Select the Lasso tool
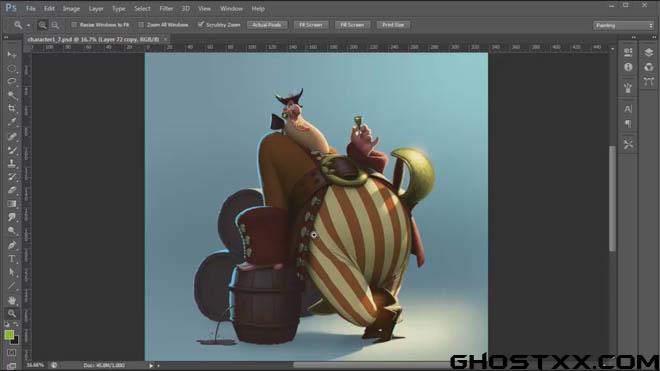 [x=12, y=82]
